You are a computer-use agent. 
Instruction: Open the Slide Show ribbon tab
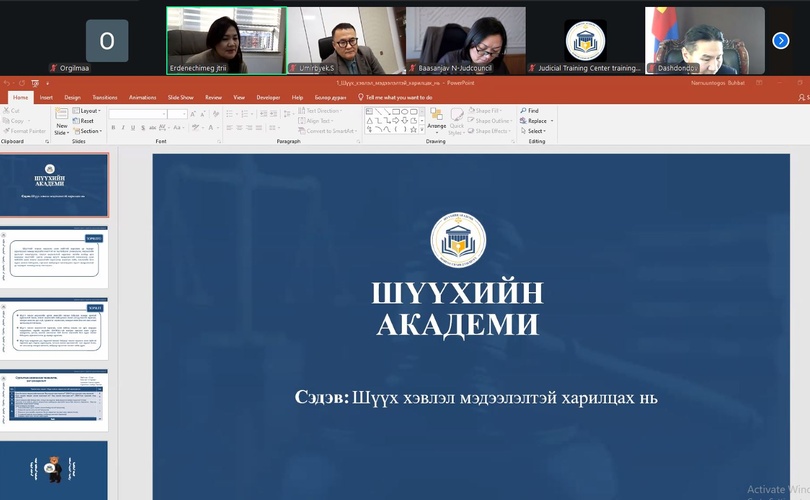[181, 97]
